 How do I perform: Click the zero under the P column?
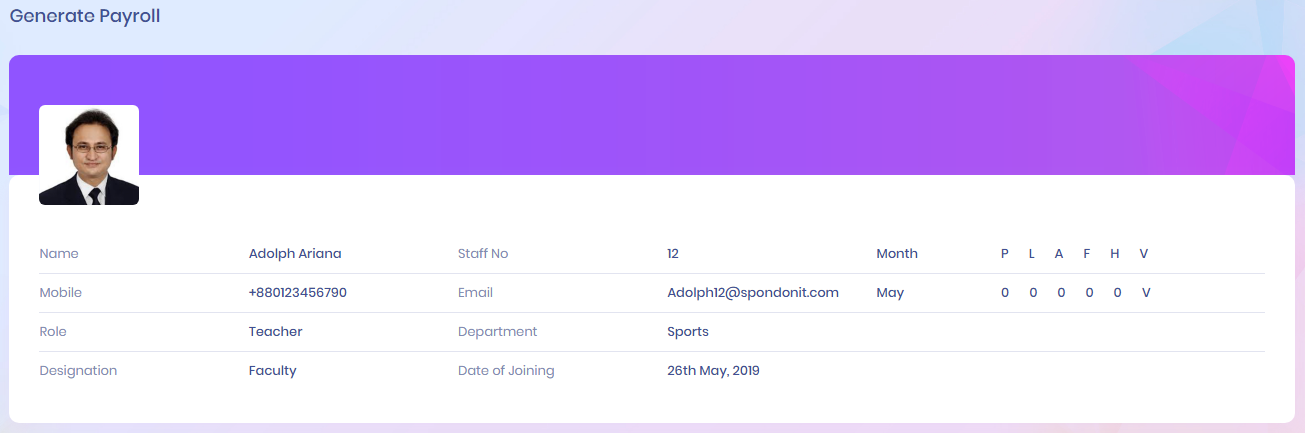pyautogui.click(x=1005, y=293)
